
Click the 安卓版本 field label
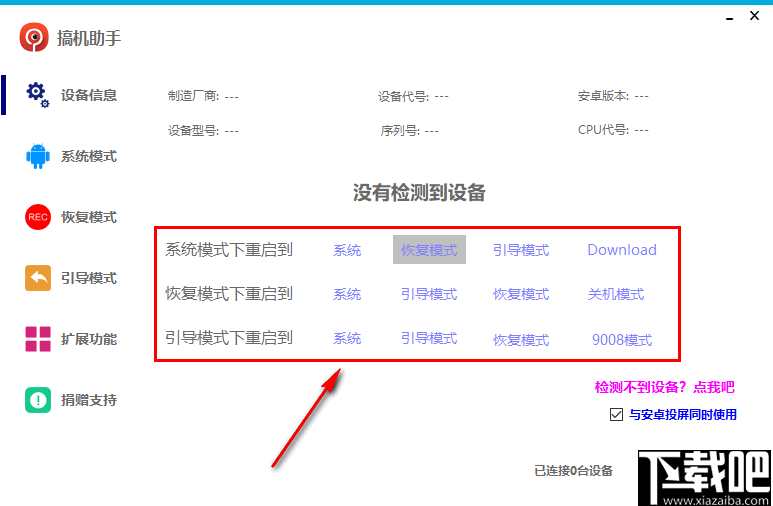603,96
